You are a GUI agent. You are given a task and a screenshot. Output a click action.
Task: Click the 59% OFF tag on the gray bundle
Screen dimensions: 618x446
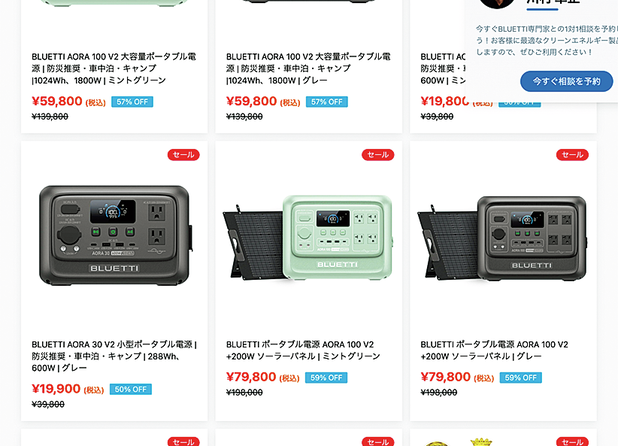click(521, 377)
